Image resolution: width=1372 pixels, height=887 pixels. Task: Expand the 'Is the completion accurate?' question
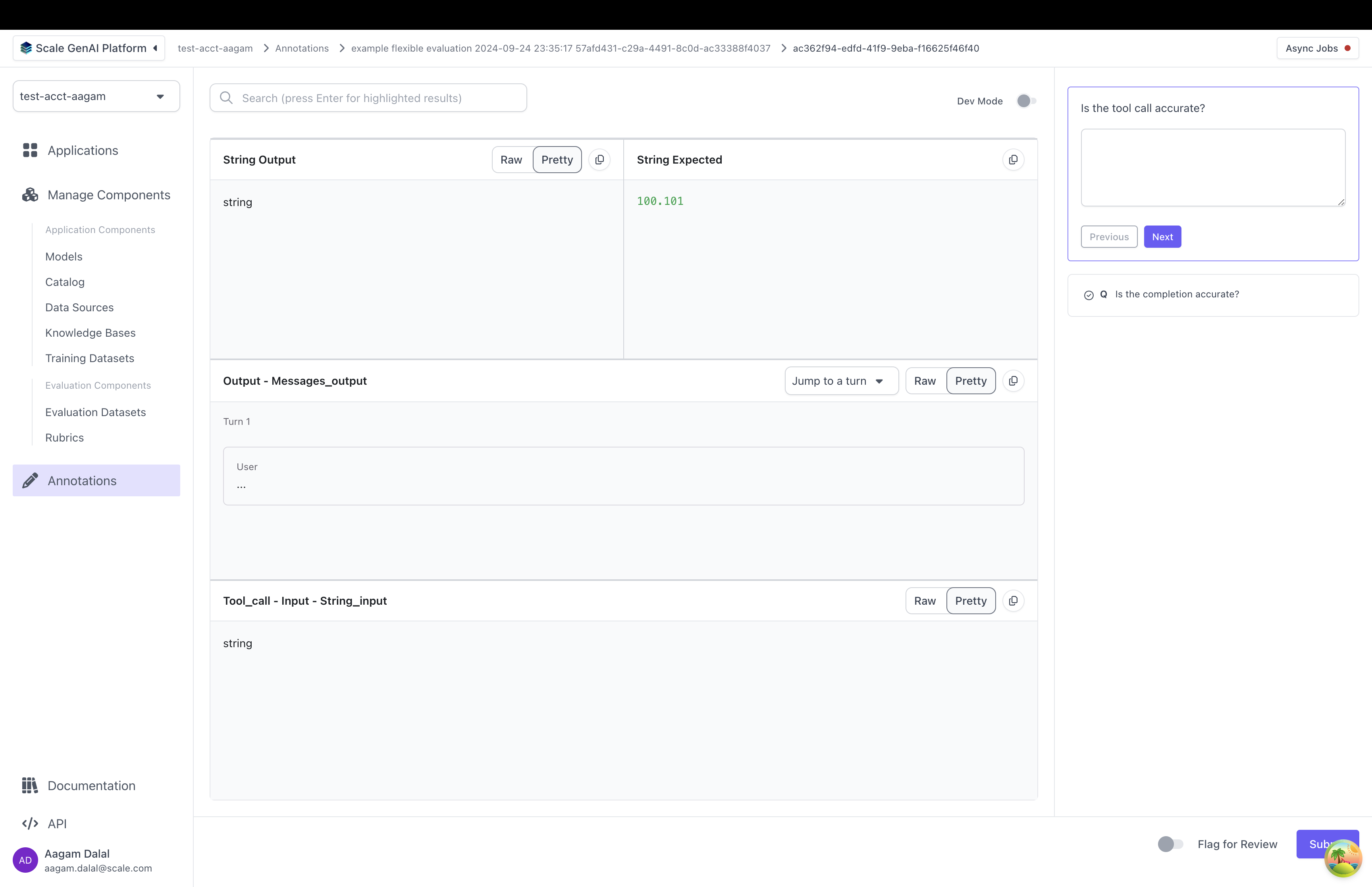click(x=1176, y=294)
